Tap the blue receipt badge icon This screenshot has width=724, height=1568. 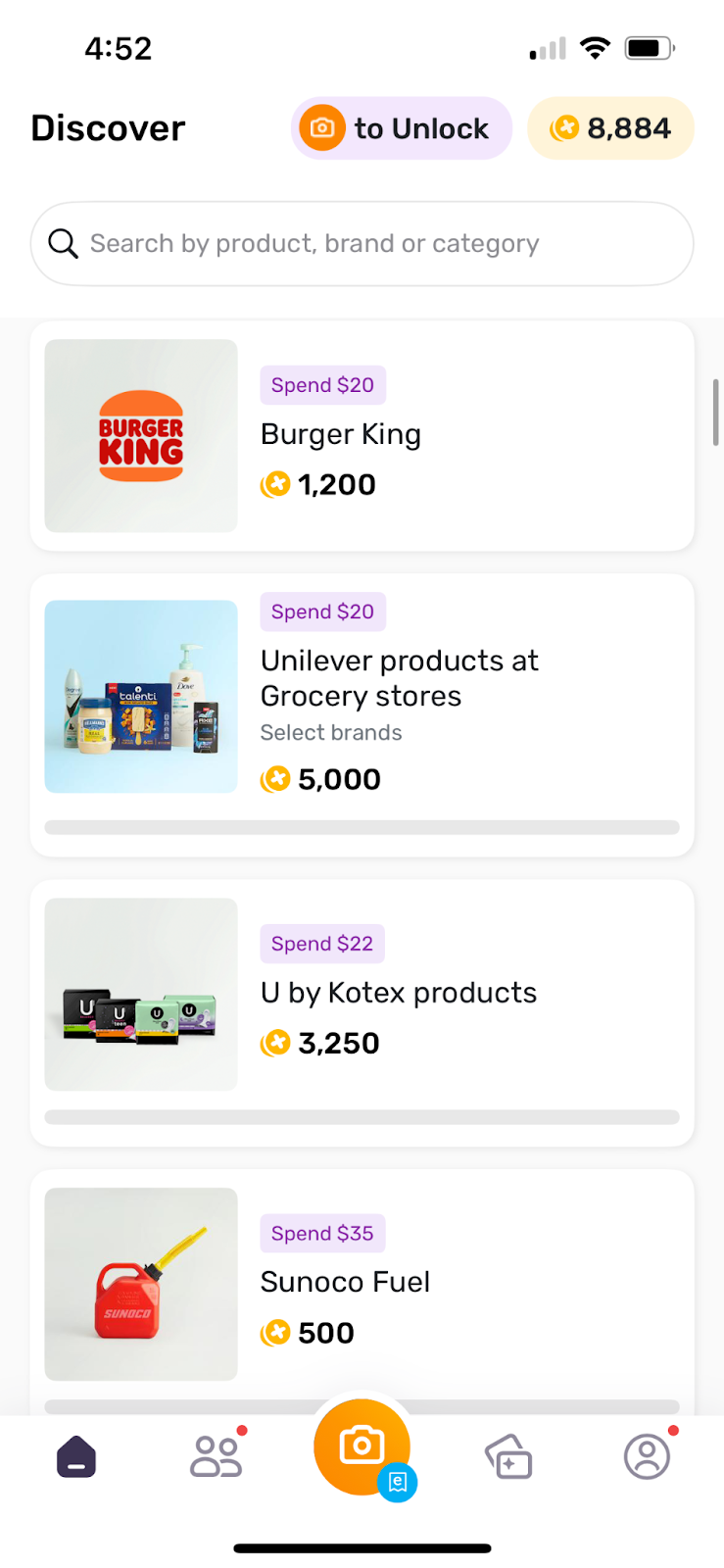[x=398, y=1482]
